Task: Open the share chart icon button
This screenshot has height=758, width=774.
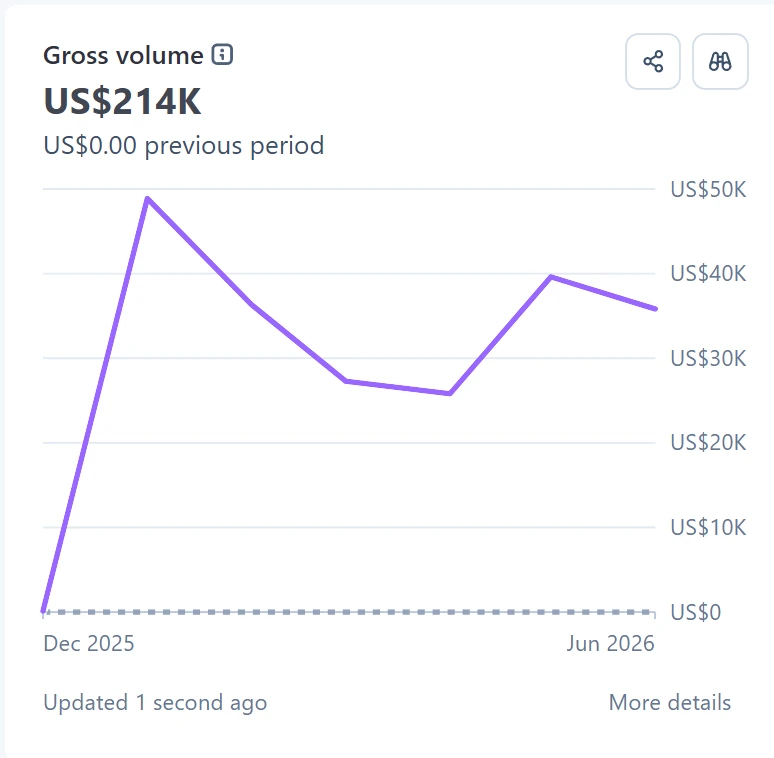Action: pyautogui.click(x=653, y=62)
